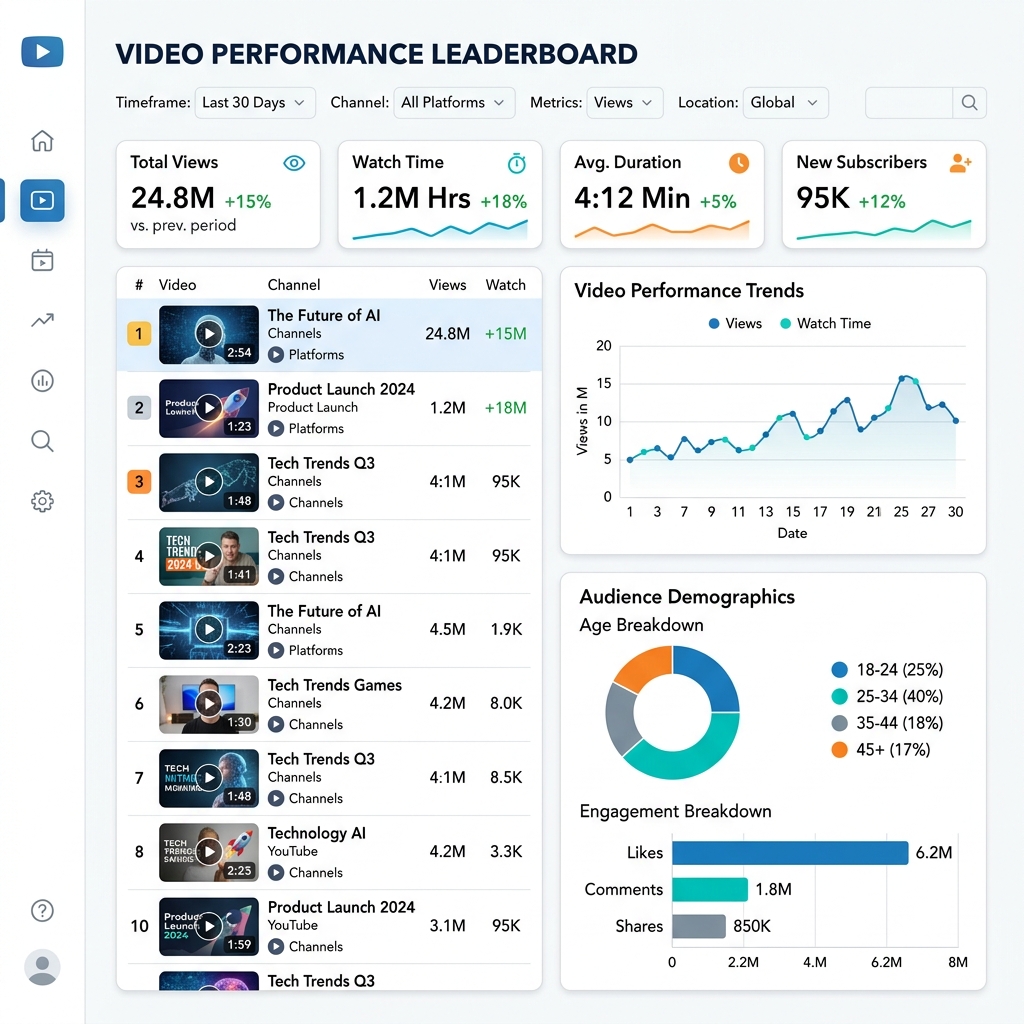Click the 24.8M views value in rank 1 row
The width and height of the screenshot is (1024, 1024).
[x=447, y=334]
